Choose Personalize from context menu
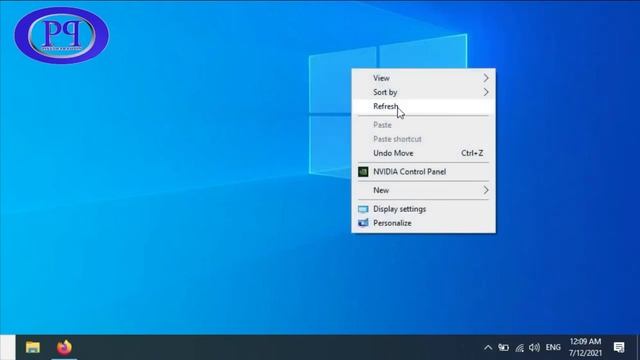 (423, 223)
